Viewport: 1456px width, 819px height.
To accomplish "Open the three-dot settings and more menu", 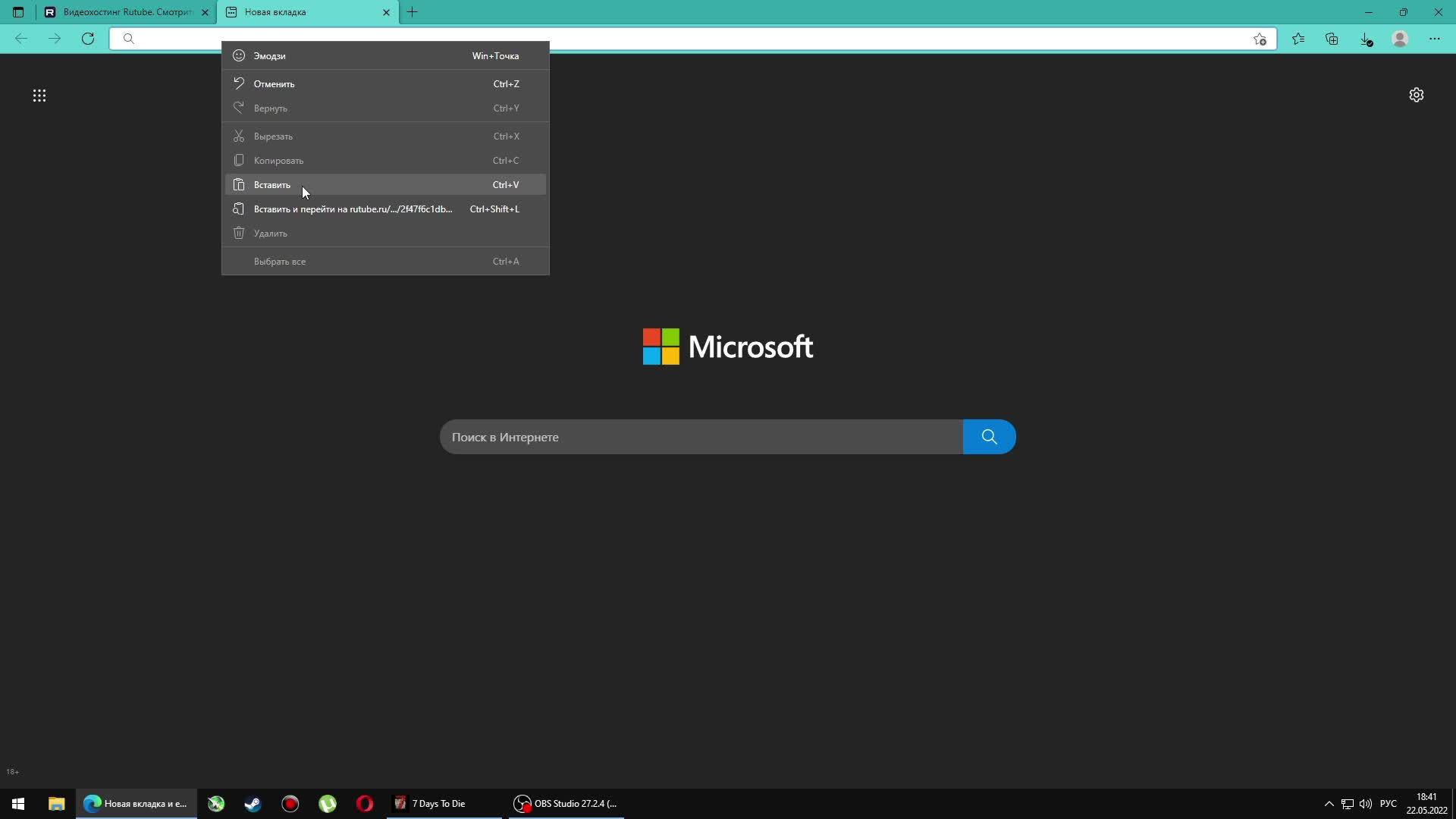I will click(x=1434, y=39).
